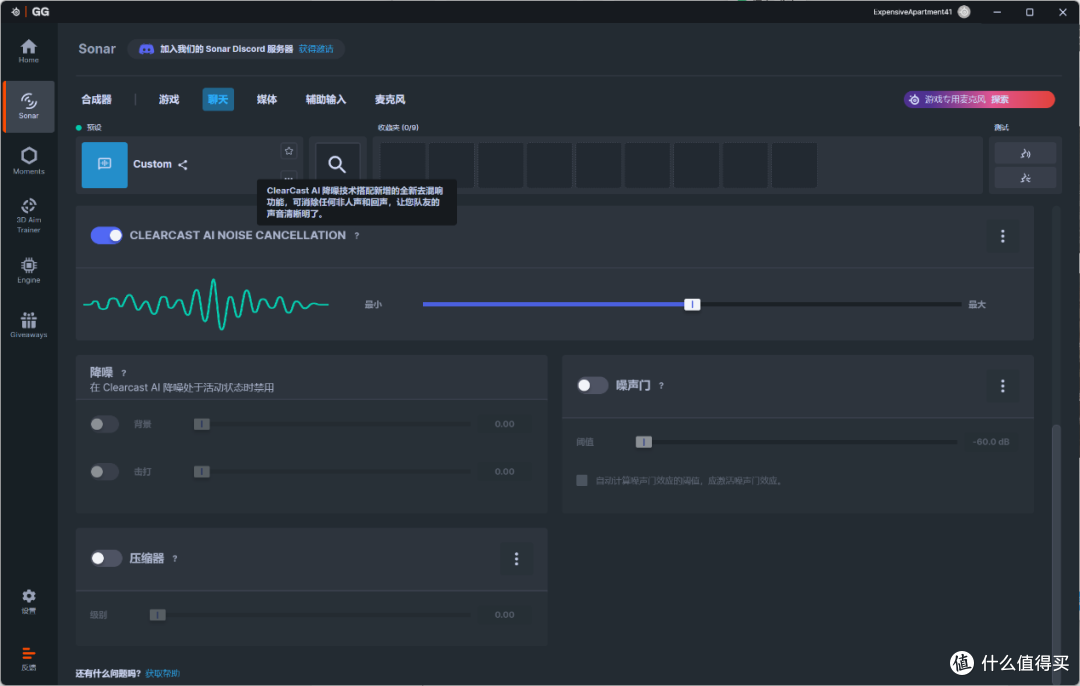Click the 阈值 threshold slider handle
The height and width of the screenshot is (686, 1080).
(643, 442)
